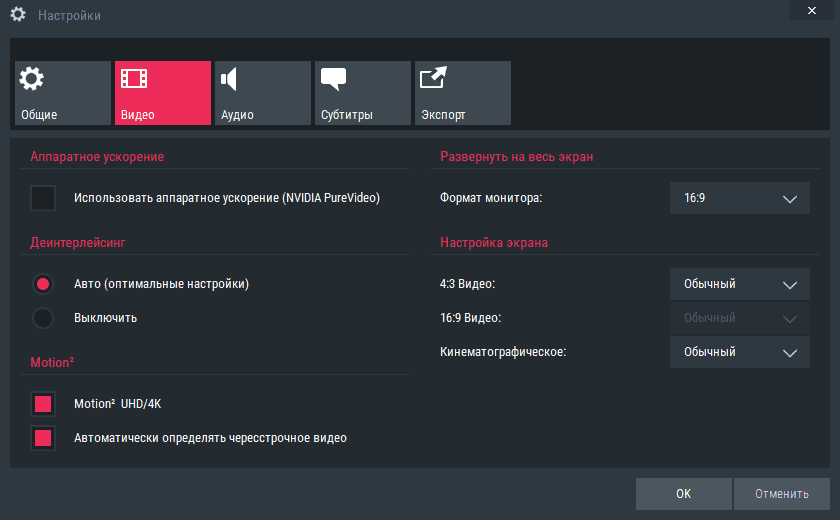Expand the 4:3 Видео dropdown
Image resolution: width=840 pixels, height=520 pixels.
pyautogui.click(x=739, y=284)
